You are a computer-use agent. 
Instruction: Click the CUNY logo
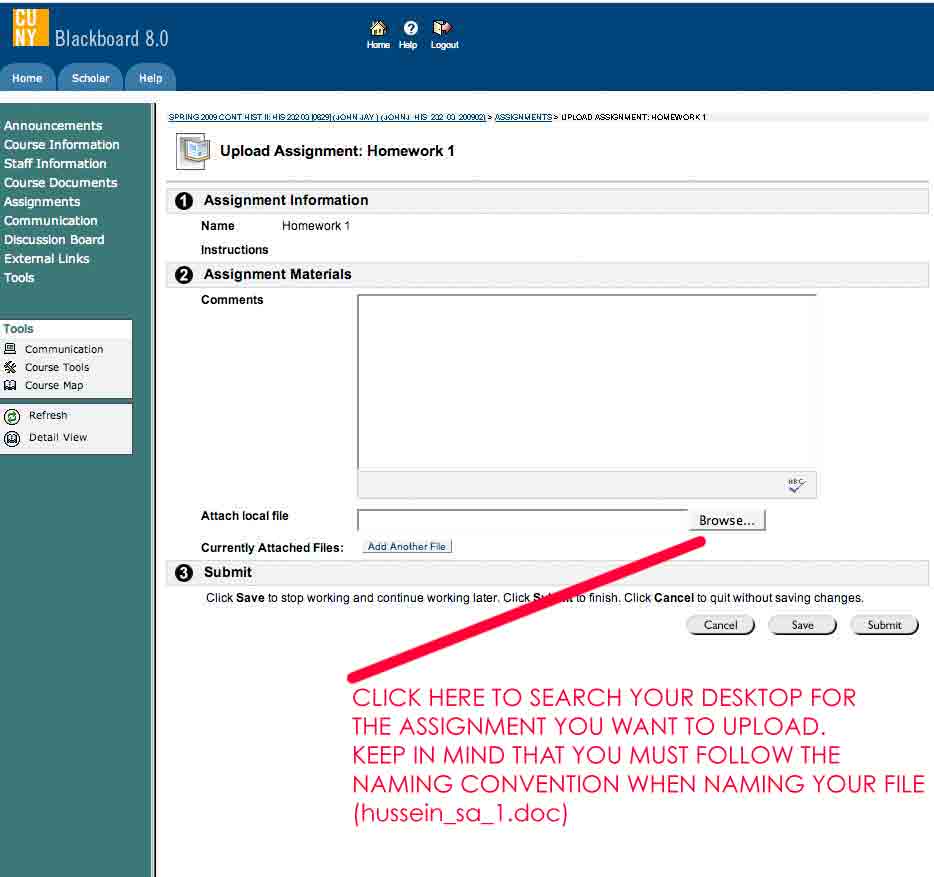pos(30,28)
